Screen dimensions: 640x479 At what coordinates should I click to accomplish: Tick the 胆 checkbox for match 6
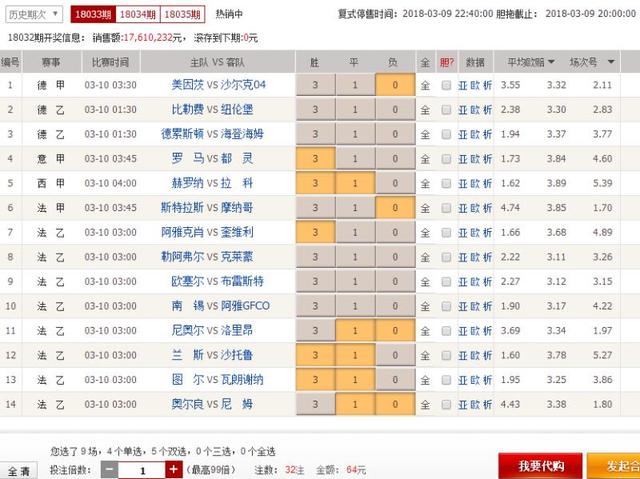446,208
